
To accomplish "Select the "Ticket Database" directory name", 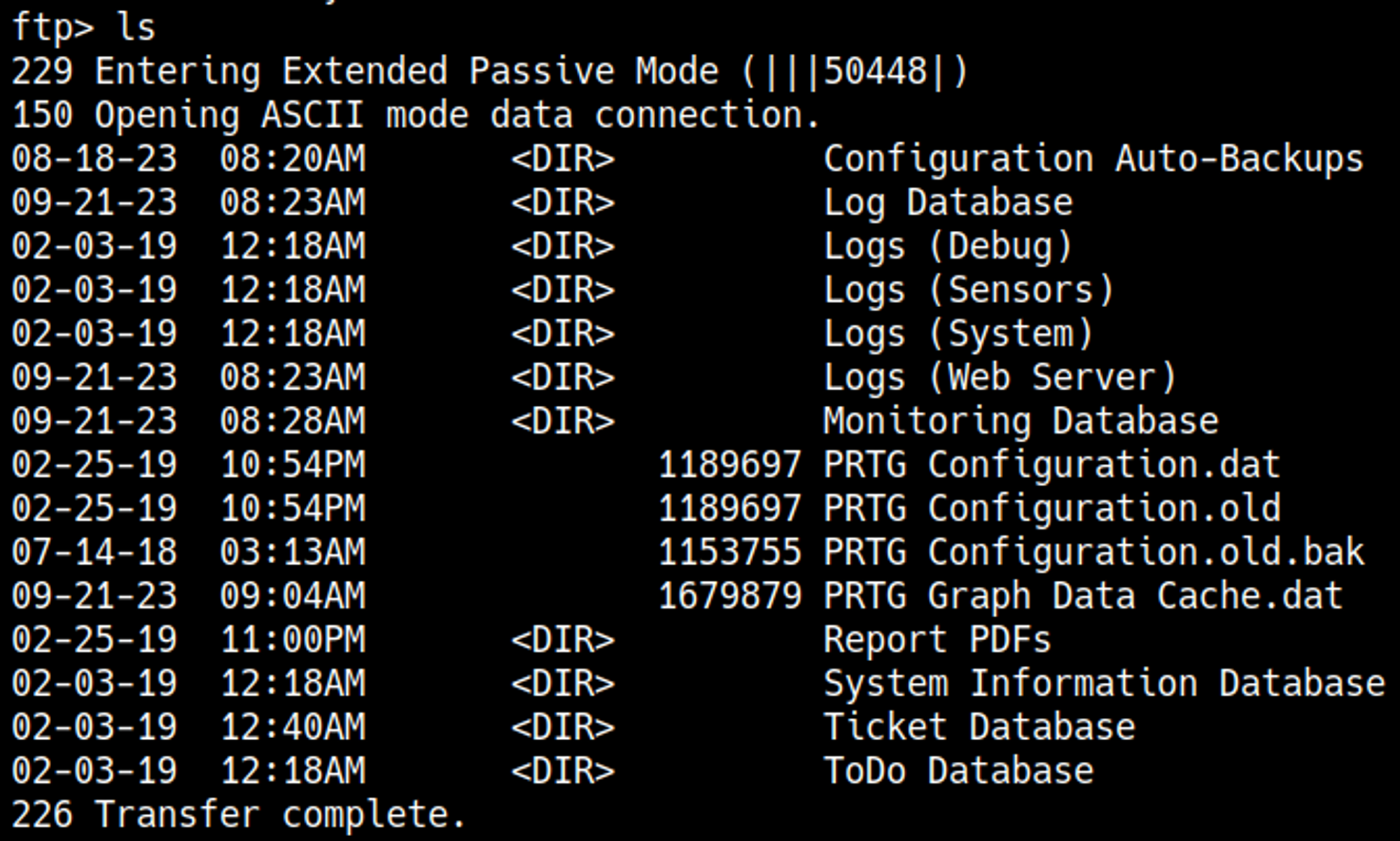I will [979, 728].
